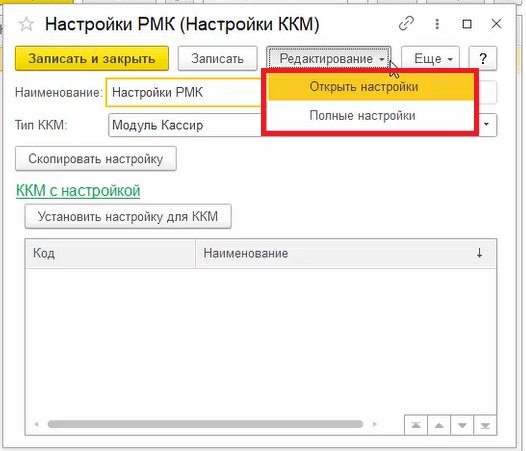This screenshot has width=526, height=451.
Task: Move up one row with the up arrow icon
Action: click(x=439, y=425)
